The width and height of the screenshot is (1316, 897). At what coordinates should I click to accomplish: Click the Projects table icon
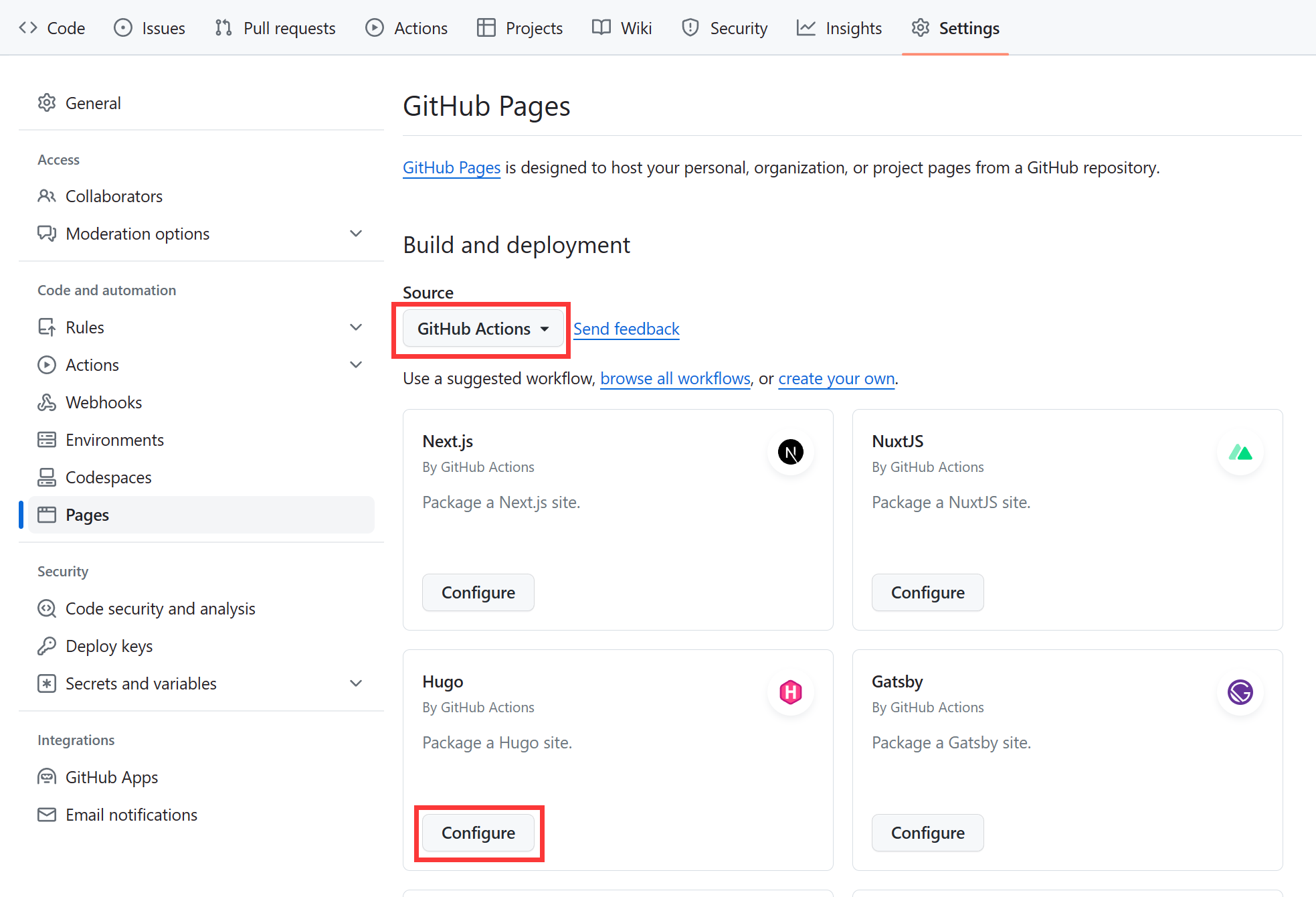point(486,27)
